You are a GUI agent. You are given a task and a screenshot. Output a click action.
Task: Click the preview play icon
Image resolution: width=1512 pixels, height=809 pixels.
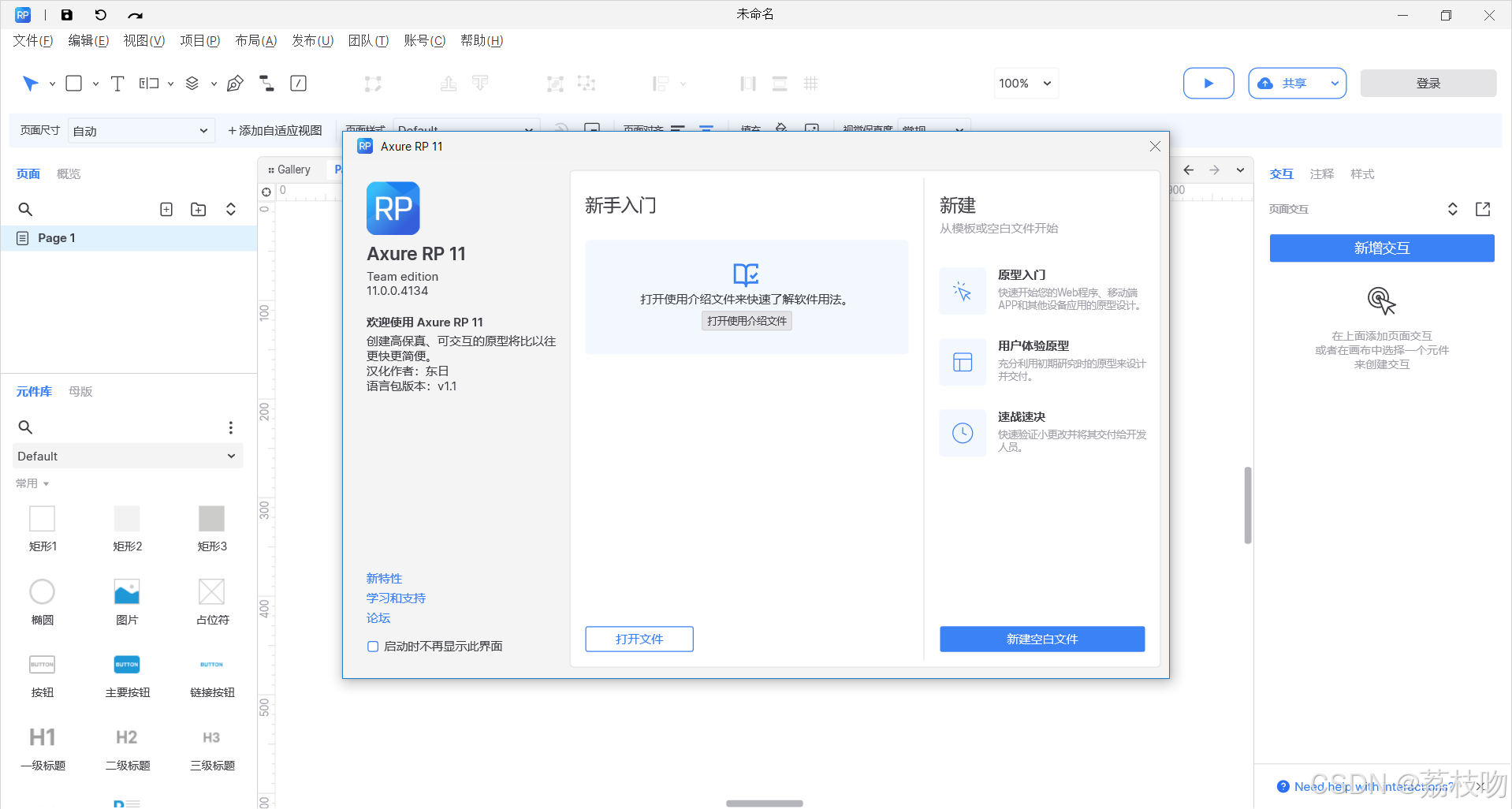click(x=1208, y=83)
